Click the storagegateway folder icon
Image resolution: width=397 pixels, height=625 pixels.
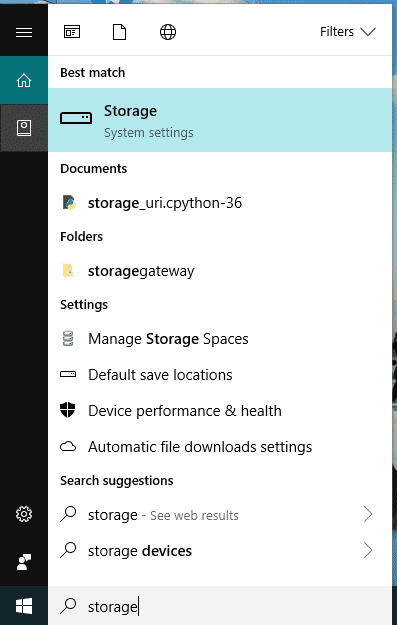[68, 271]
